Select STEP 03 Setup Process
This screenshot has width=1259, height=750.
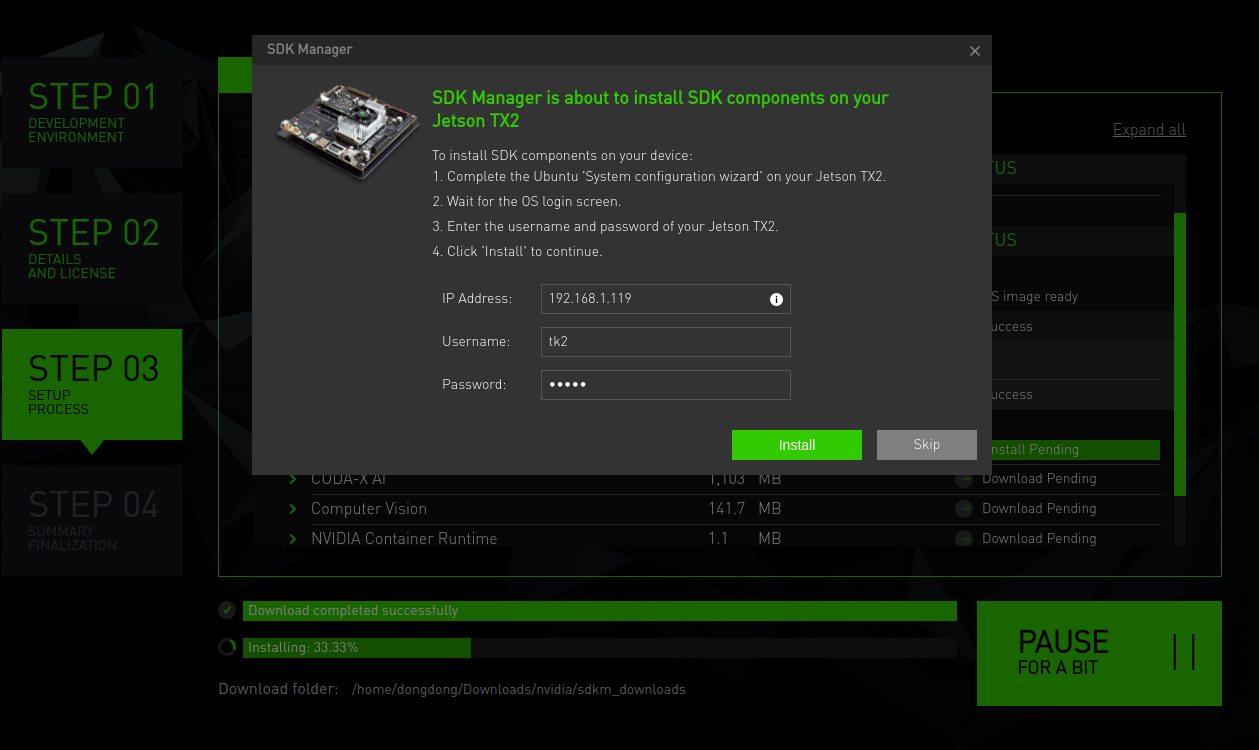click(x=92, y=384)
